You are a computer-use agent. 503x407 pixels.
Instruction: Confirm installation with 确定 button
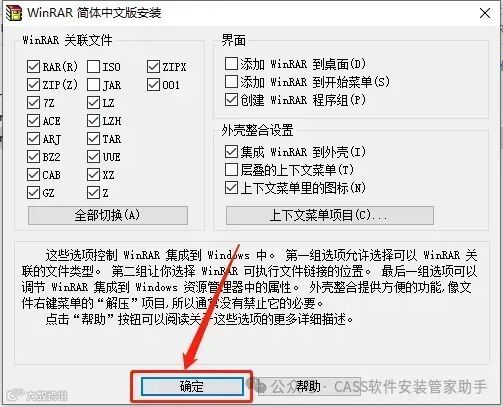tap(192, 386)
